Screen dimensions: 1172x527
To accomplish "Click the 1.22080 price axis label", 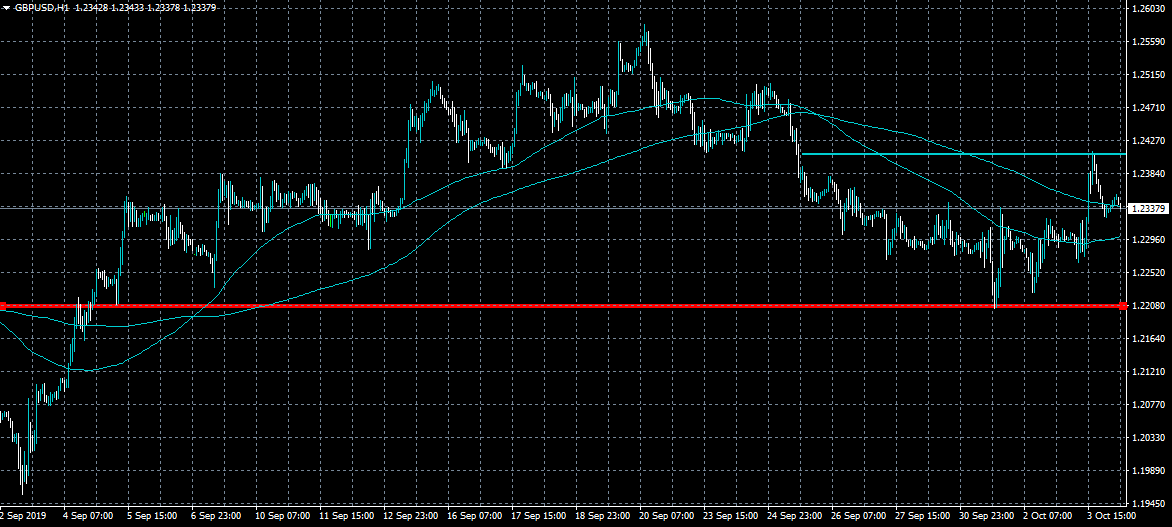I will click(1148, 306).
